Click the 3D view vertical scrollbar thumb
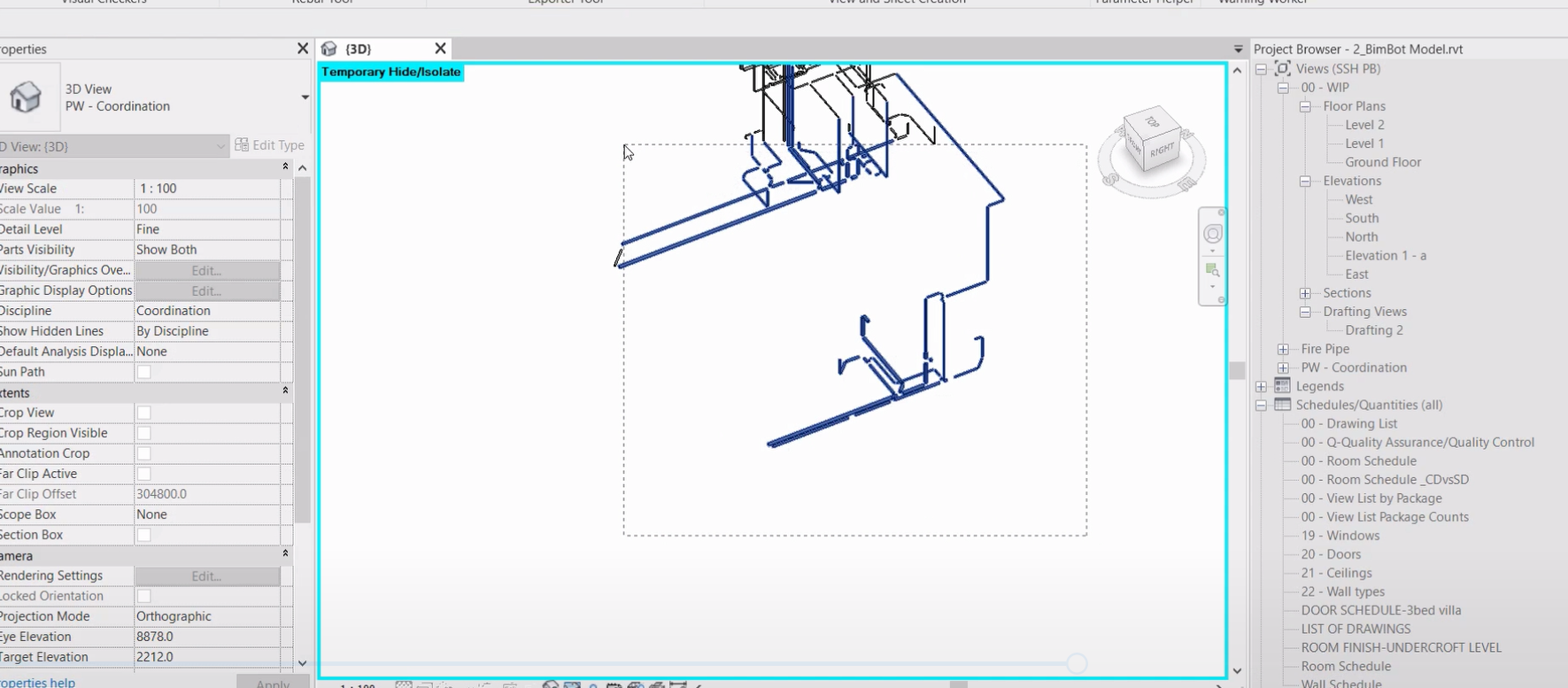This screenshot has height=688, width=1568. 1237,370
